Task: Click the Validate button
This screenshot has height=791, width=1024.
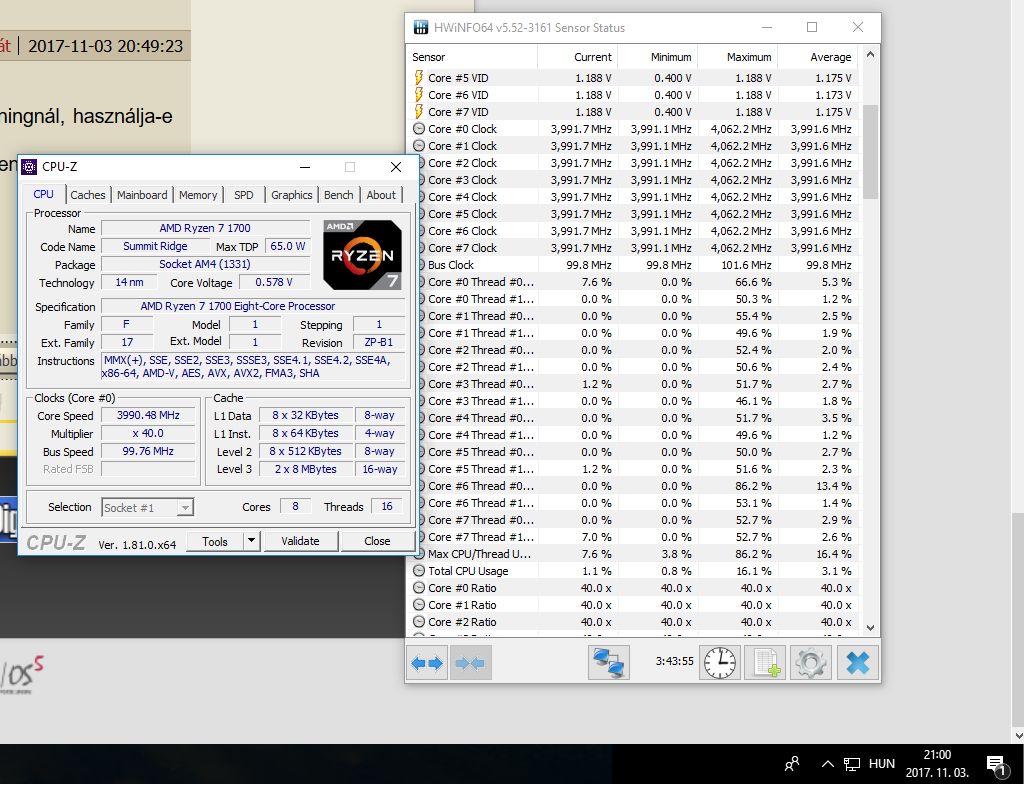Action: pyautogui.click(x=300, y=541)
